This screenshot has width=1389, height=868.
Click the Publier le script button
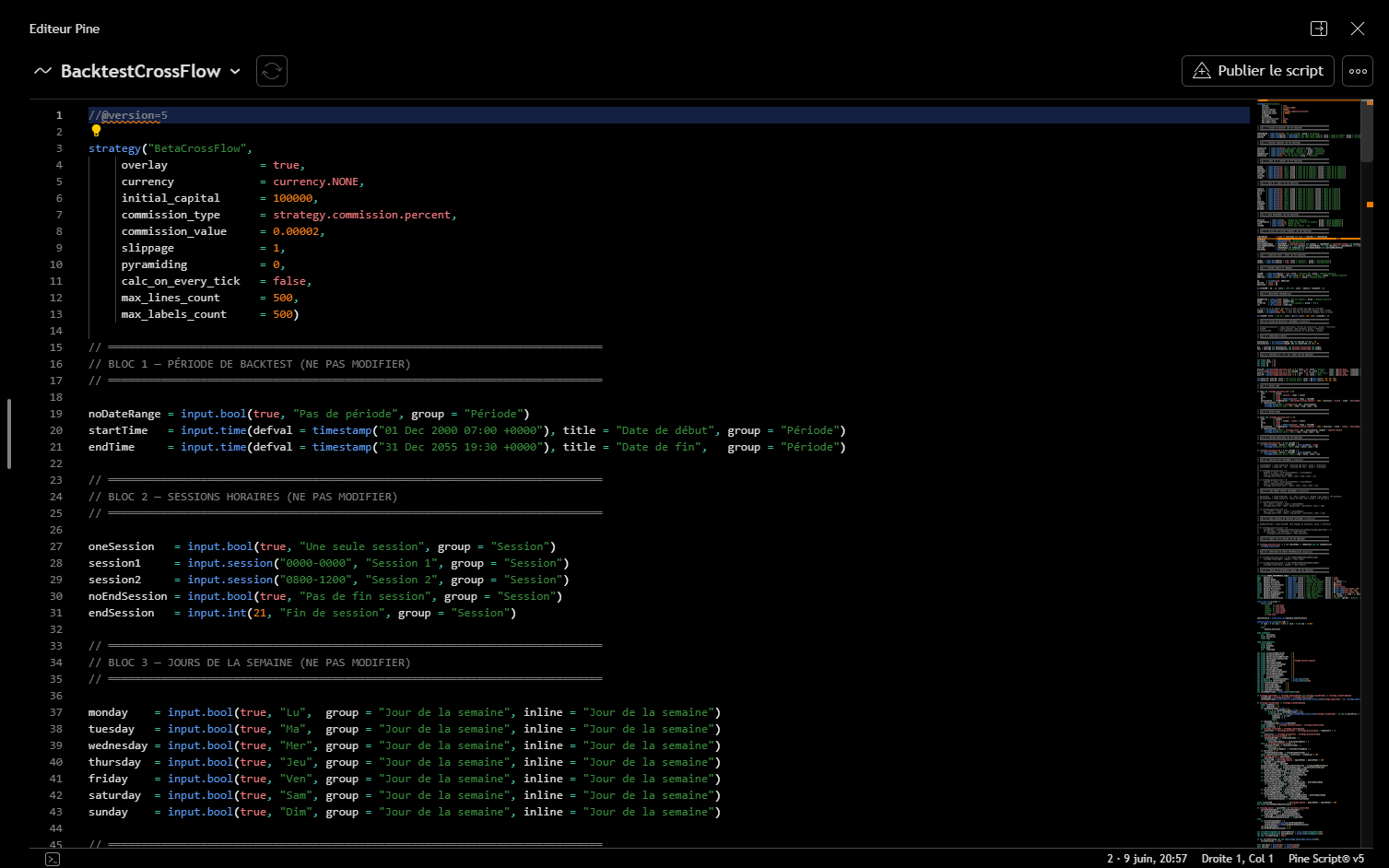pyautogui.click(x=1257, y=71)
